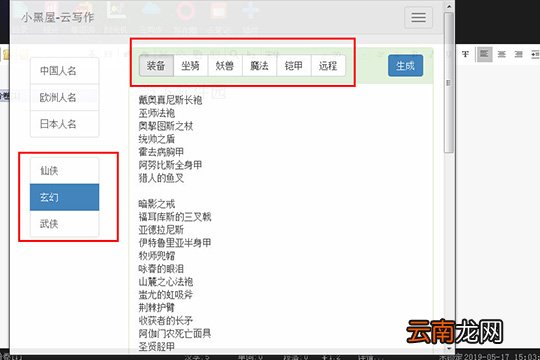Select 中国人名 in the left list

[x=65, y=71]
